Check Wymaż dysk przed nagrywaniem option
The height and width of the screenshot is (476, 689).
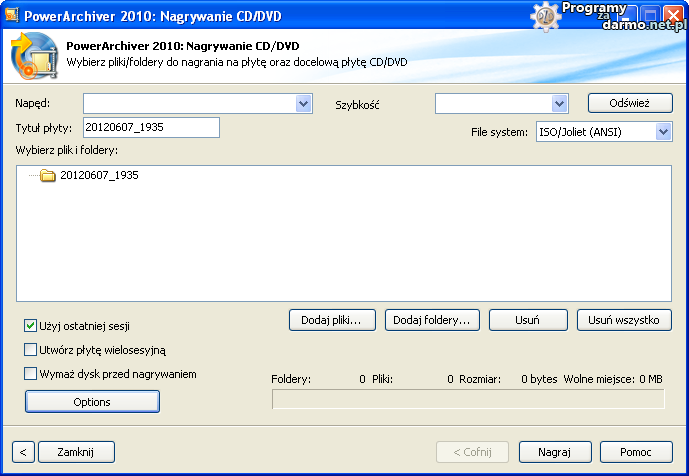31,374
